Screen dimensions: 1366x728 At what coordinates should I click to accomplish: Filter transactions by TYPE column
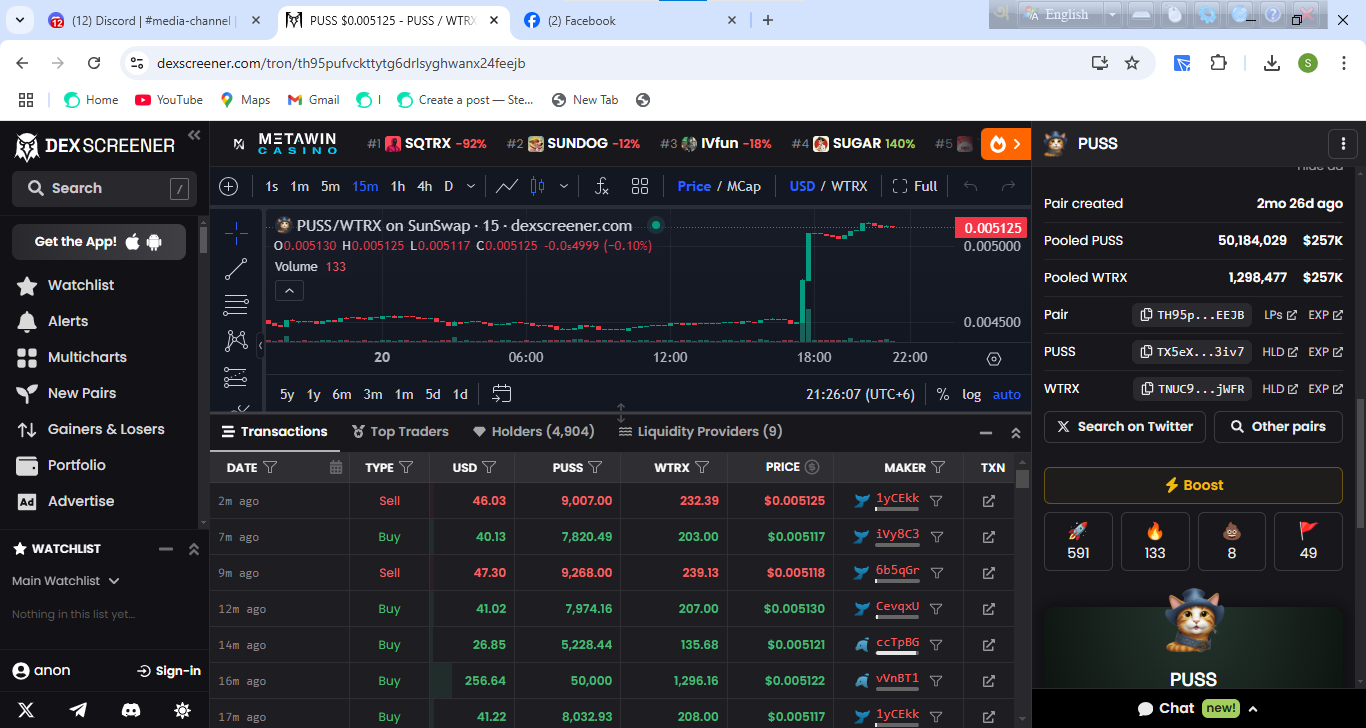406,467
